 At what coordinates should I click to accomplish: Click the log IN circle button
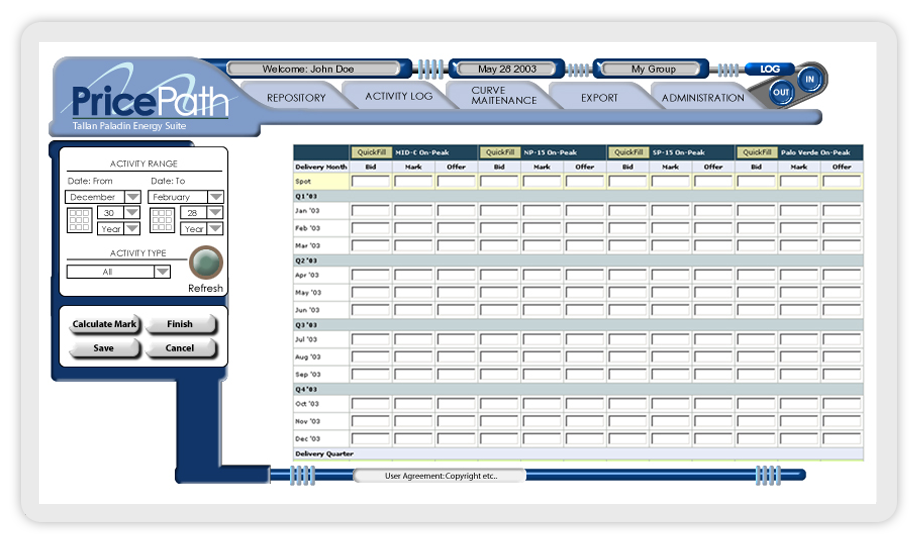810,78
